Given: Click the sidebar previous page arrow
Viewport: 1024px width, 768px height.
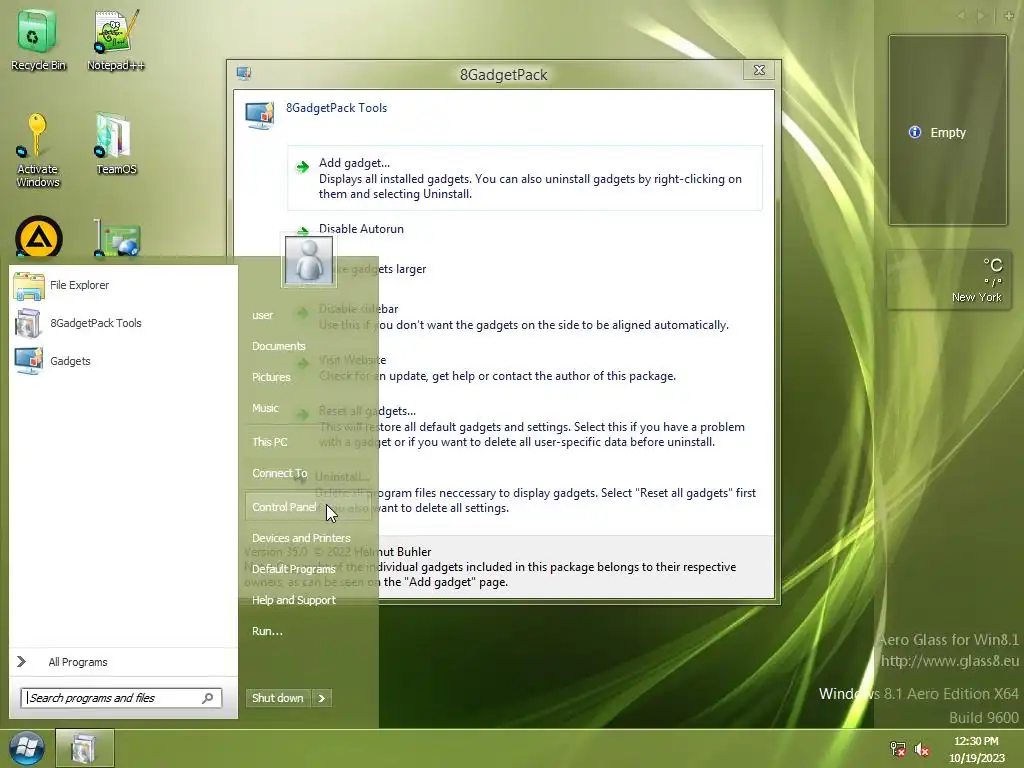Looking at the screenshot, I should point(961,16).
